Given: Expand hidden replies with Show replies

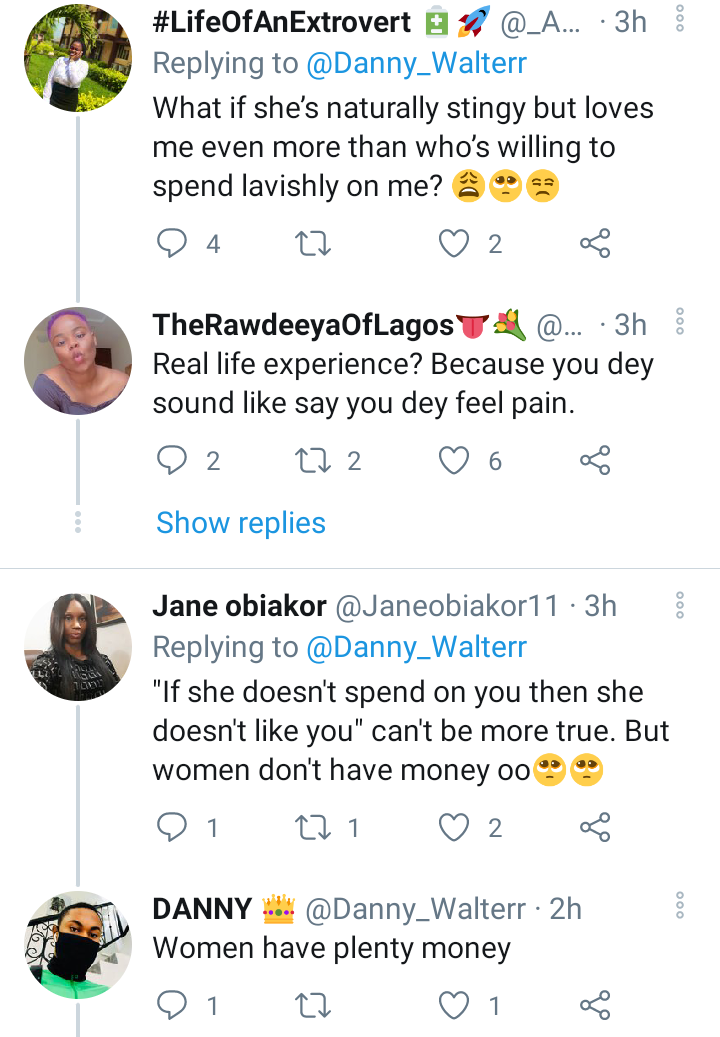Looking at the screenshot, I should tap(241, 522).
